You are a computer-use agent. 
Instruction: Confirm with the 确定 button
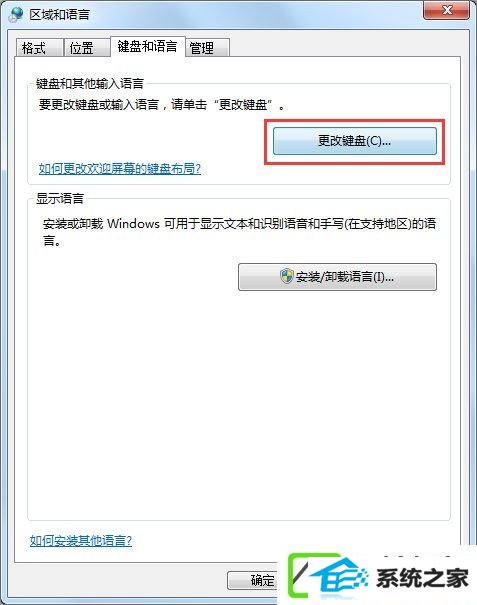(252, 580)
